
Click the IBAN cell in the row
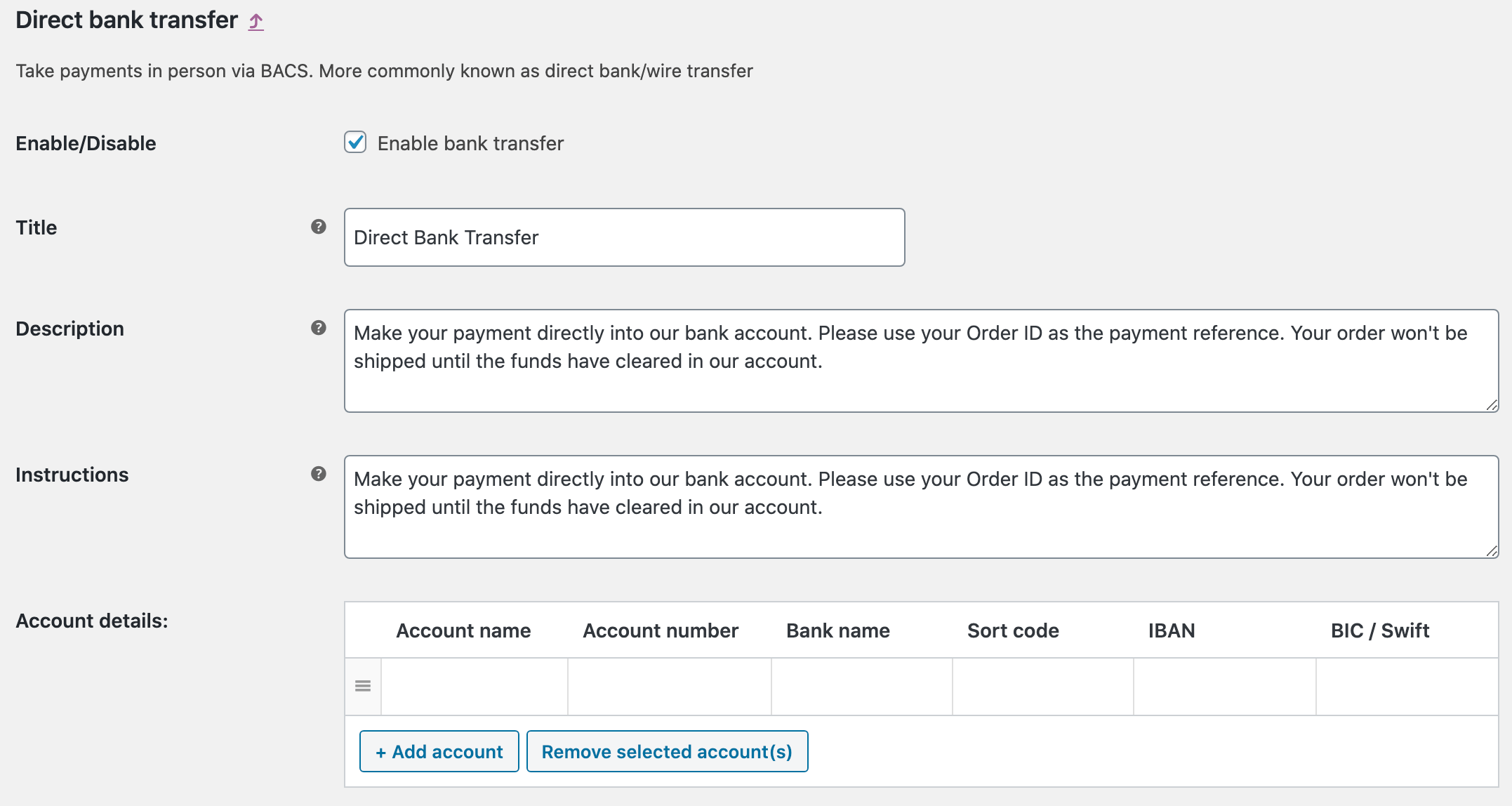click(1225, 687)
